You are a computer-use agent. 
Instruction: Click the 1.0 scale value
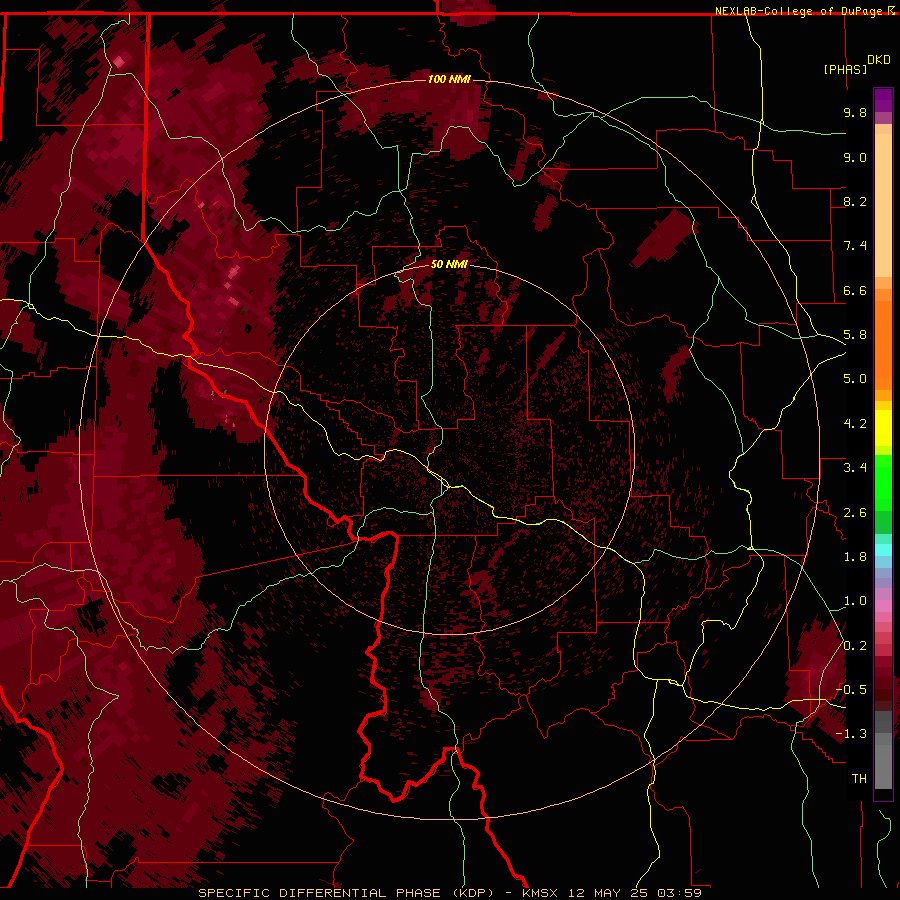point(855,601)
